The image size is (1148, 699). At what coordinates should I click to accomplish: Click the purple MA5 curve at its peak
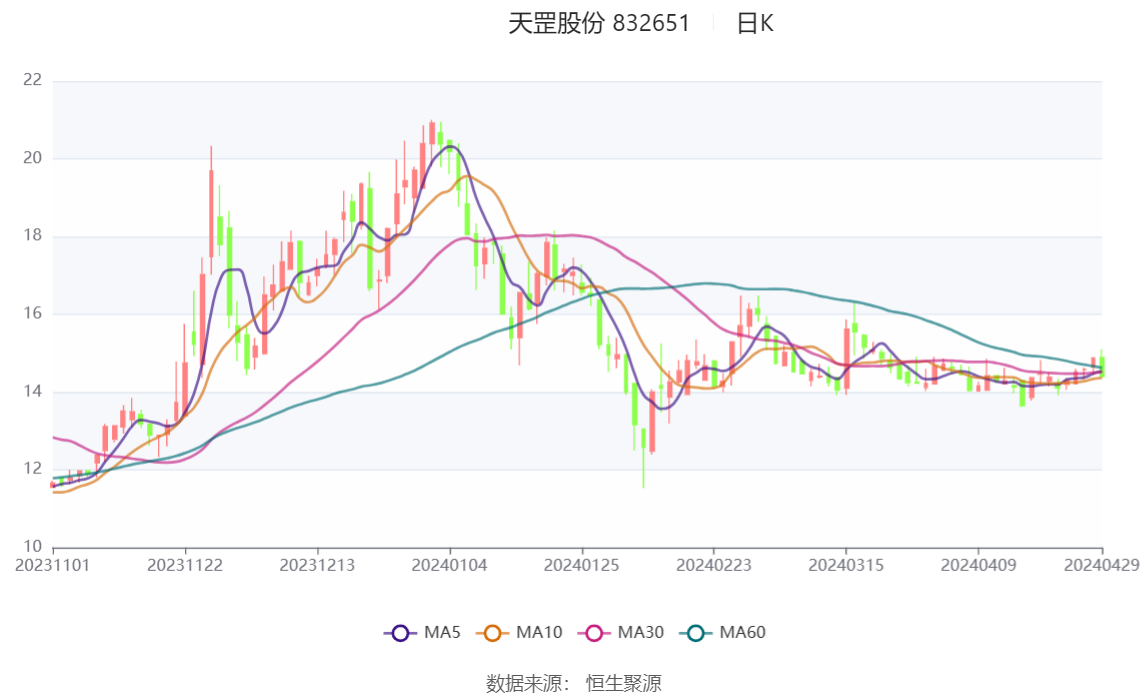click(x=450, y=148)
